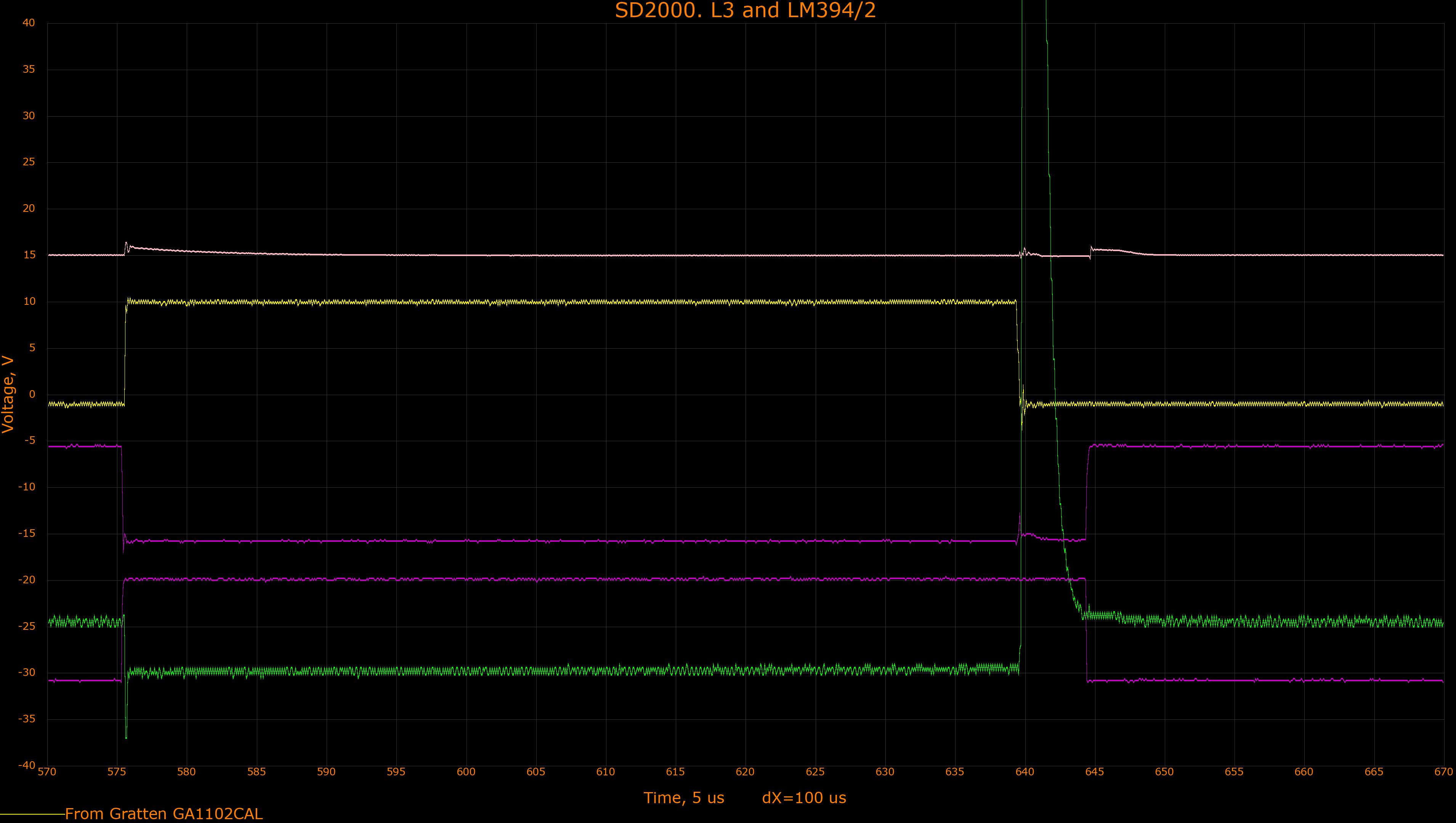The height and width of the screenshot is (823, 1456).
Task: Click the 570 tick label on time axis
Action: point(47,772)
